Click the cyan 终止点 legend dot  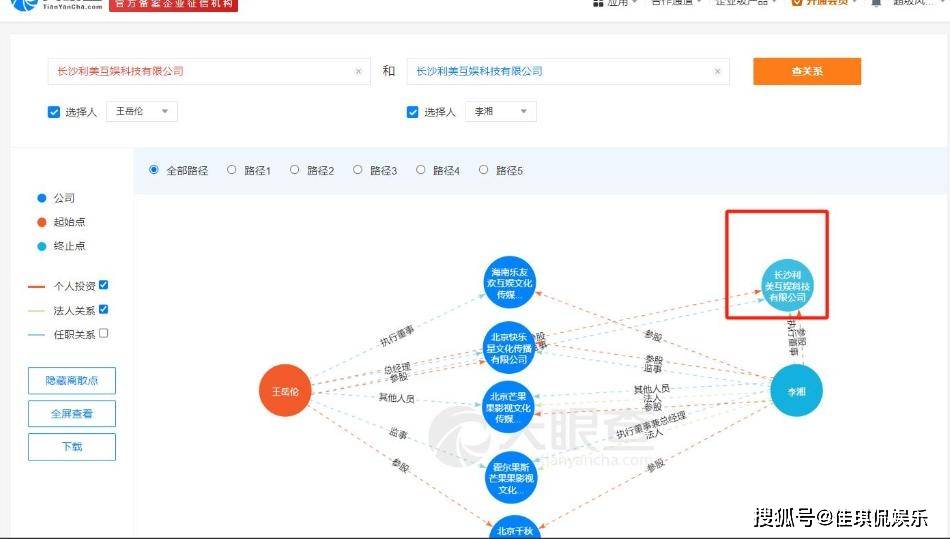(42, 246)
